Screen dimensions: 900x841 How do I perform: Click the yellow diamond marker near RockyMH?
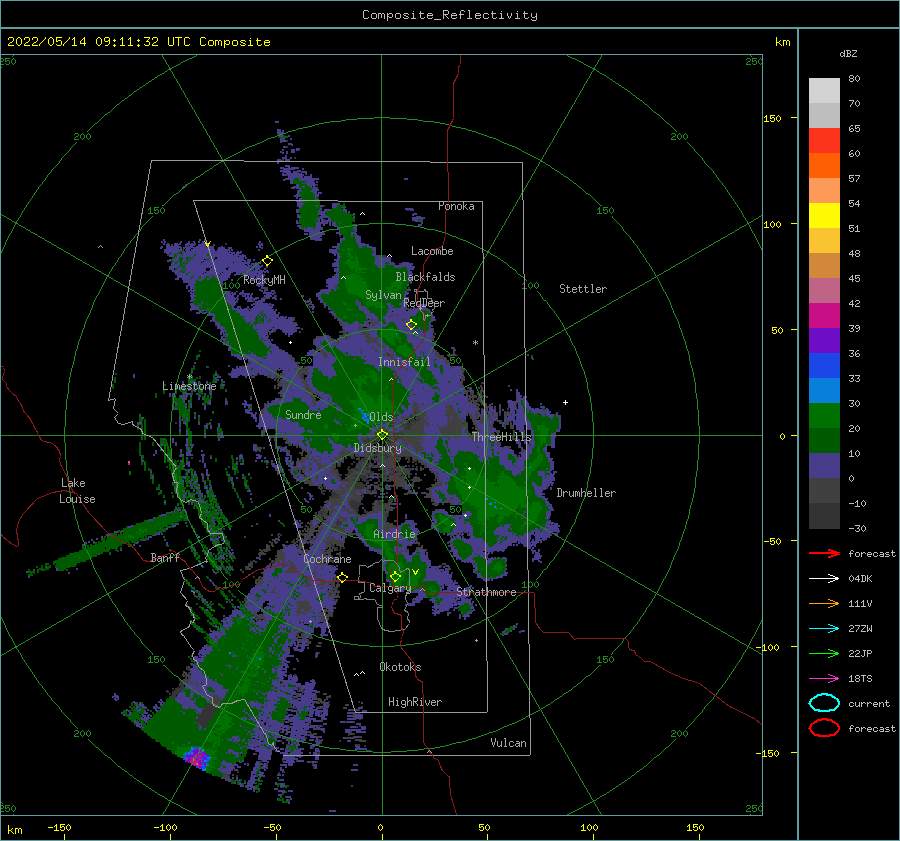267,261
